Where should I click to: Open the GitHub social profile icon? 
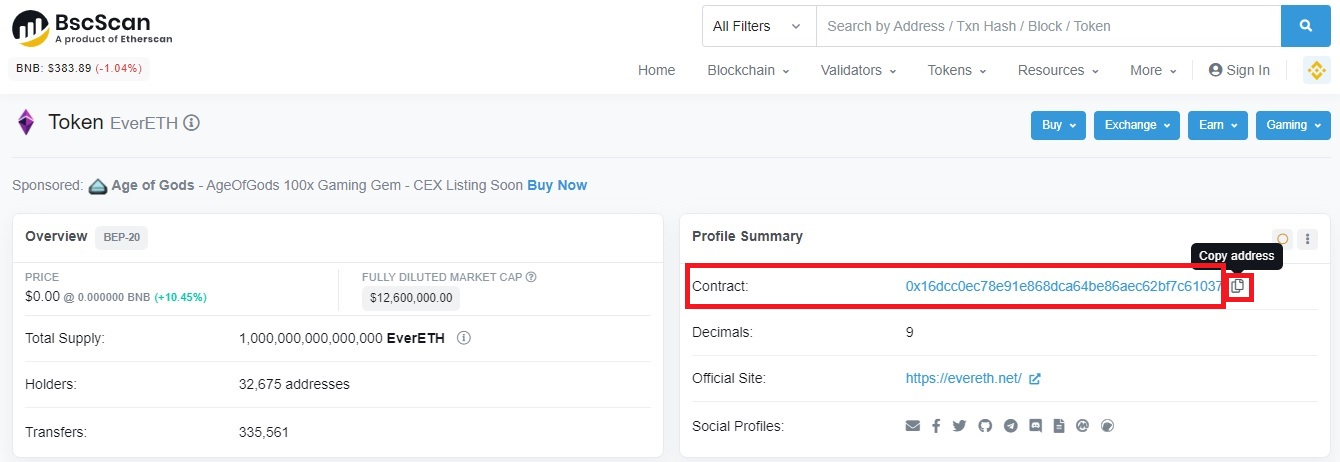[985, 426]
